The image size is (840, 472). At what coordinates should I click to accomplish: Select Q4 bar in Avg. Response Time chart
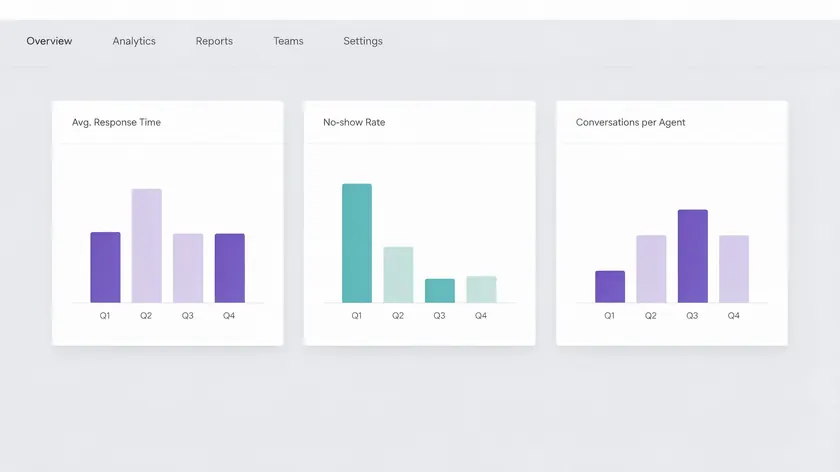[230, 268]
